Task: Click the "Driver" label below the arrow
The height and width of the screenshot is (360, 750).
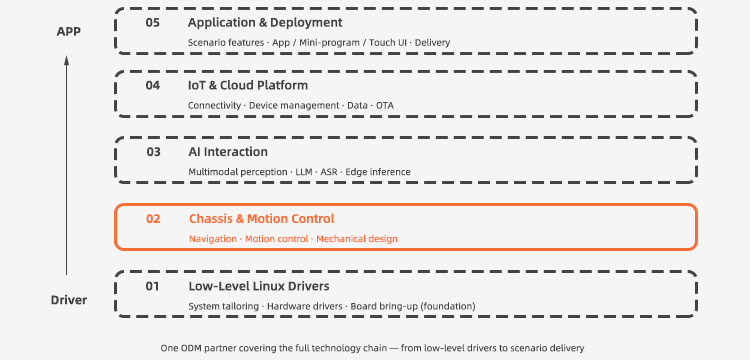Action: click(x=69, y=300)
